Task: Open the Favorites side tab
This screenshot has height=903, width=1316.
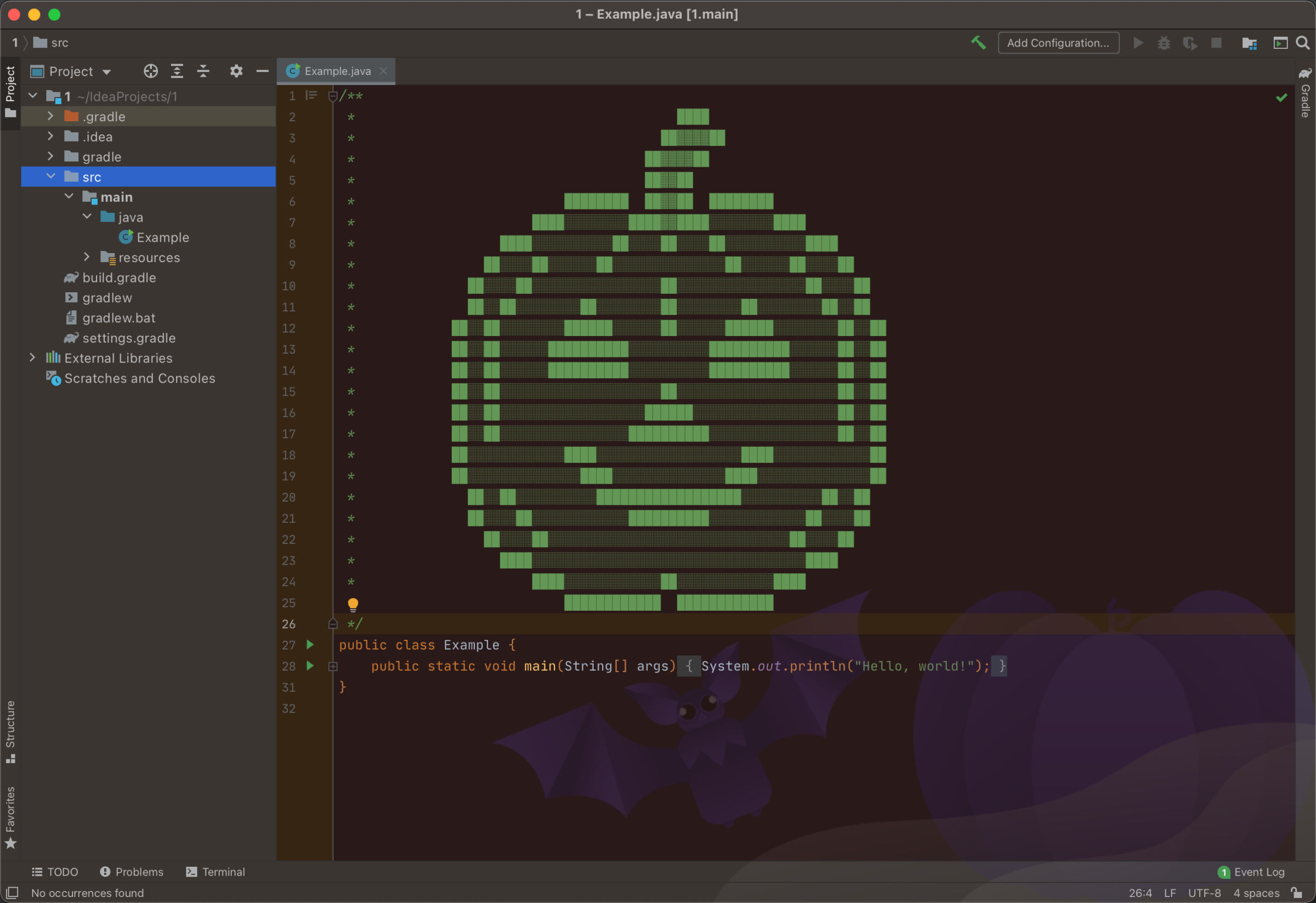Action: [x=10, y=817]
